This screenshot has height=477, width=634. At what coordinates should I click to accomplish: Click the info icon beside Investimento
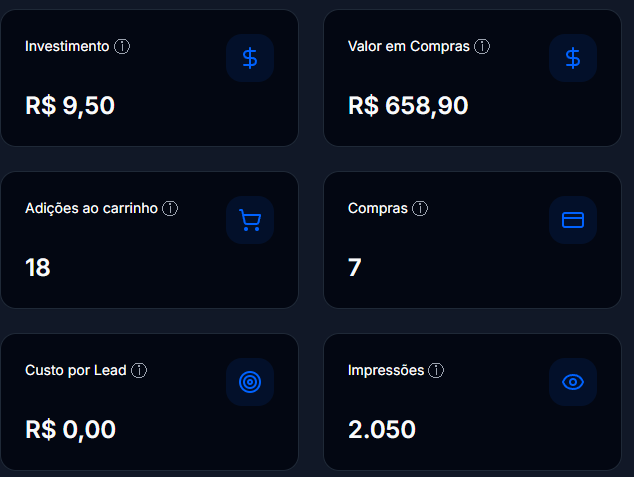click(122, 47)
